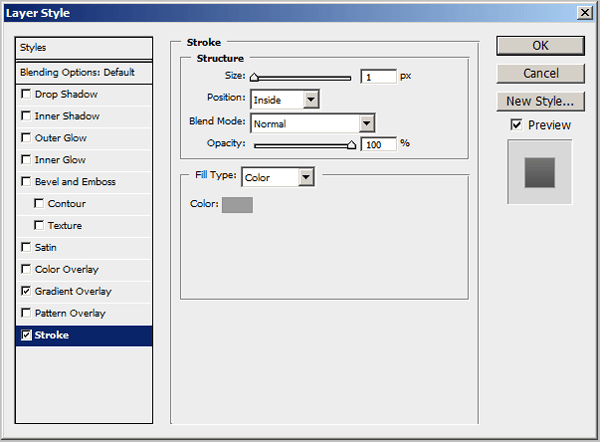
Task: Open the Position dropdown showing Inside
Action: point(285,99)
